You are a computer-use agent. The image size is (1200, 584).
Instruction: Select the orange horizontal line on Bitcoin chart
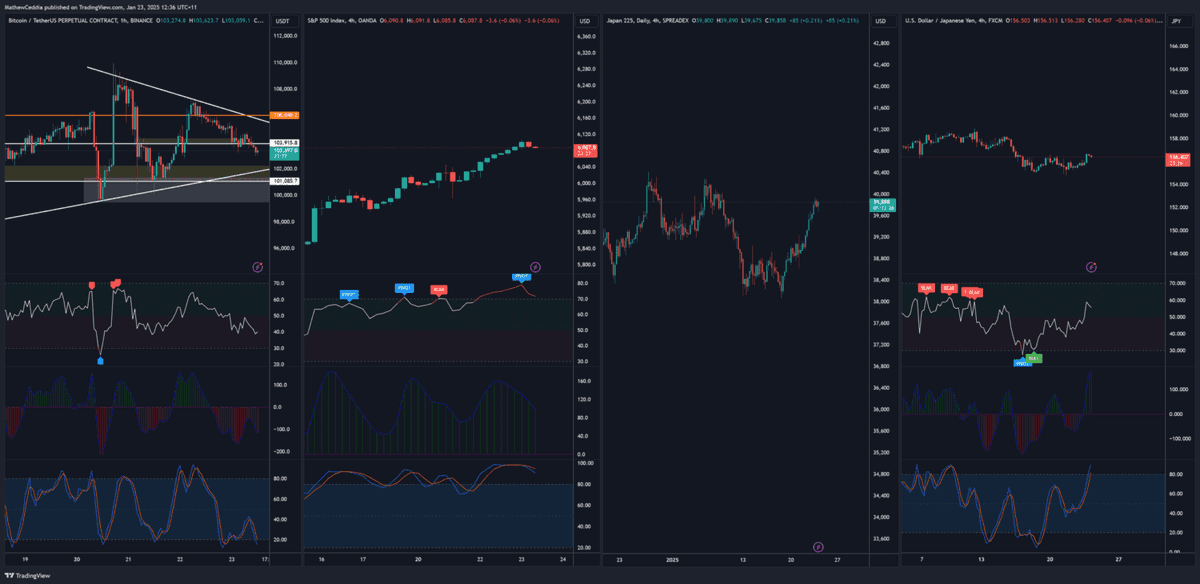tap(135, 116)
